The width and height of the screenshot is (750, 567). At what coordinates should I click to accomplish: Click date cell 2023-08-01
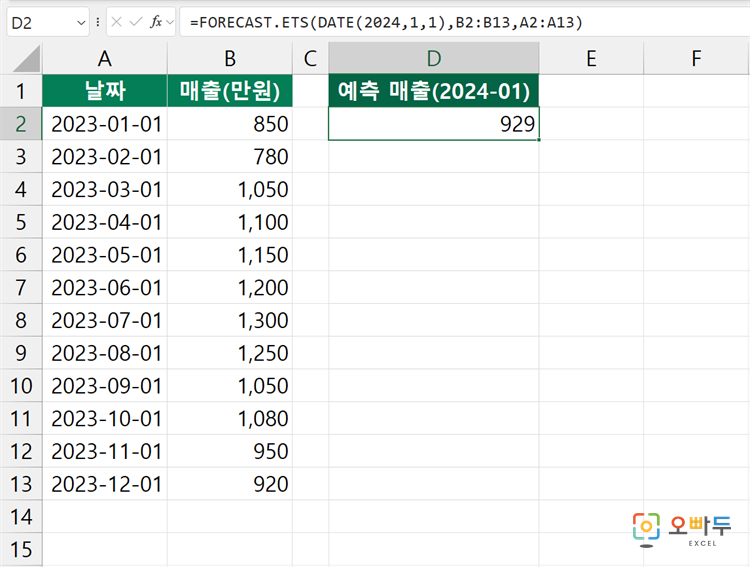click(x=105, y=353)
